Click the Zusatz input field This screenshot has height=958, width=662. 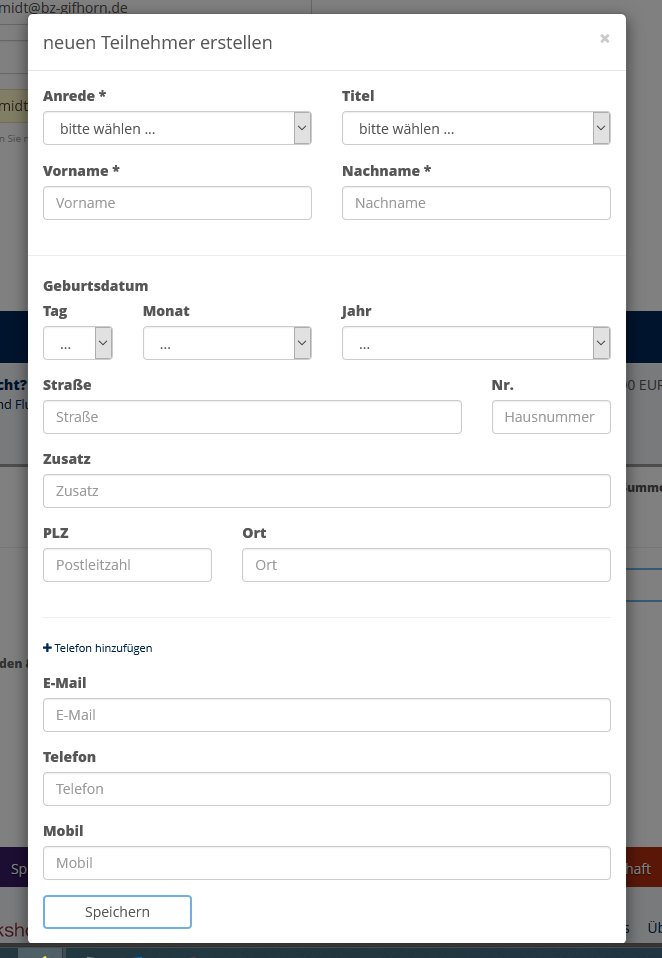pyautogui.click(x=326, y=491)
